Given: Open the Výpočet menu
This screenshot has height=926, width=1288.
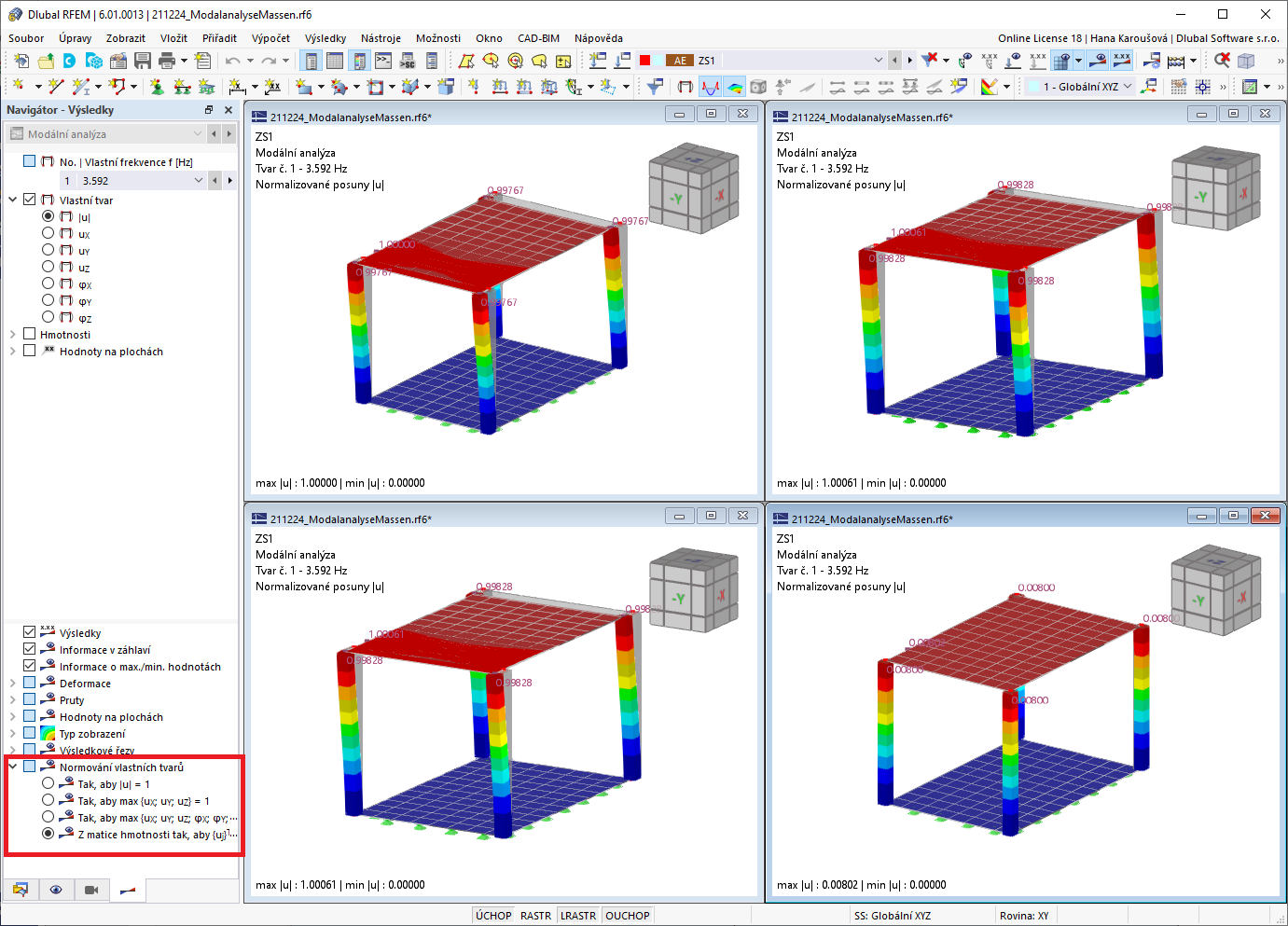Looking at the screenshot, I should [270, 38].
